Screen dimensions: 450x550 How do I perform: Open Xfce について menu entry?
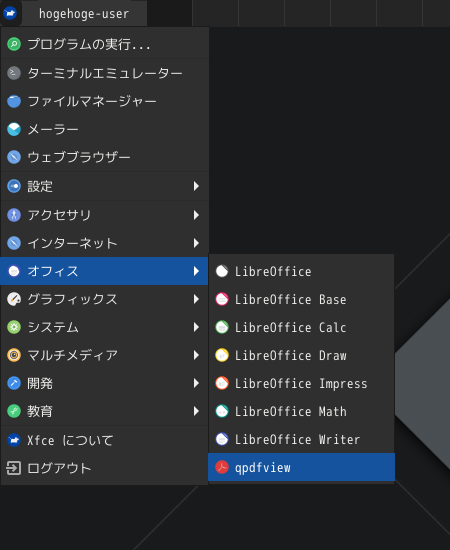105,440
